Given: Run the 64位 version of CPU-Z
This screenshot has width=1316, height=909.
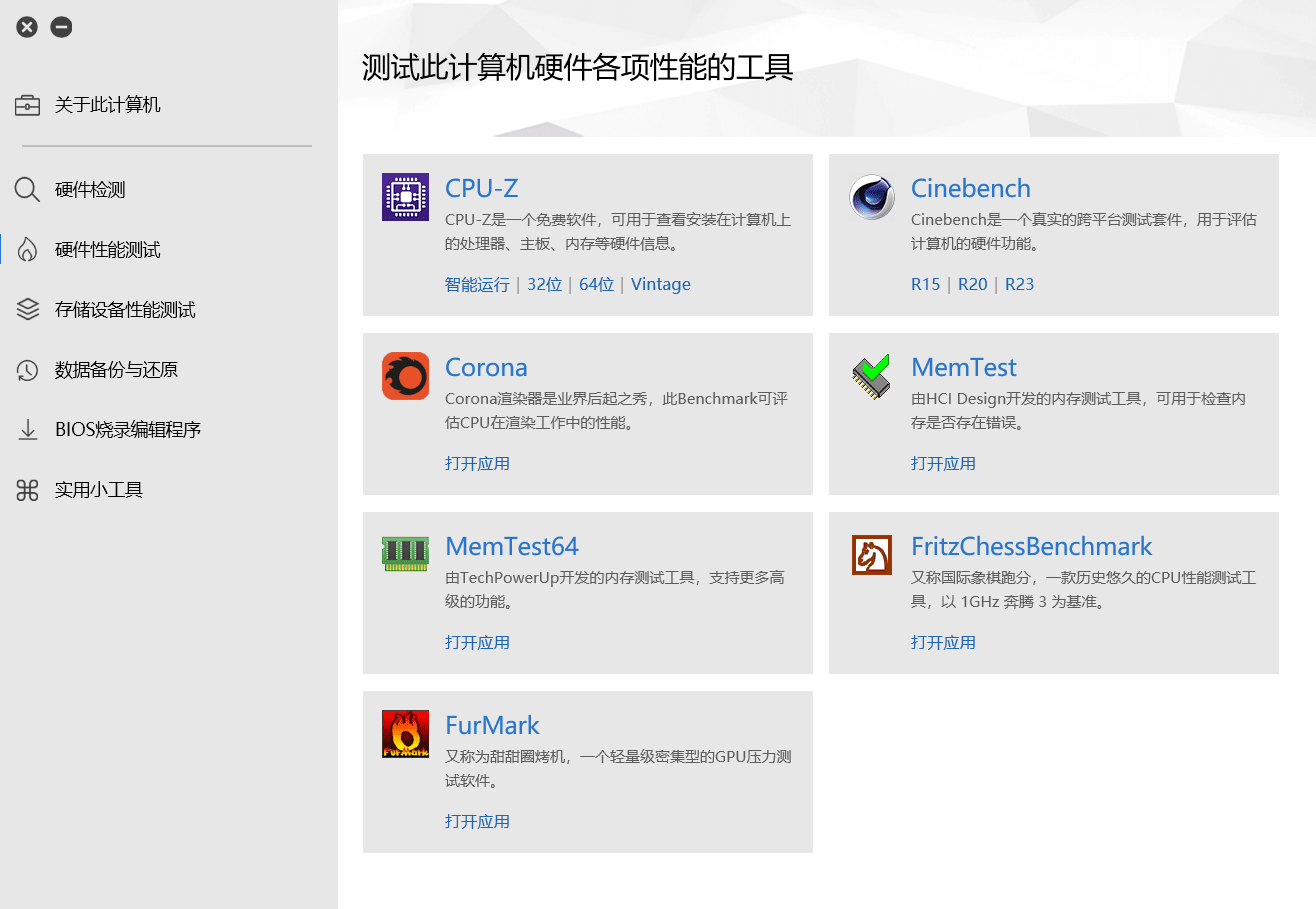Looking at the screenshot, I should [596, 284].
